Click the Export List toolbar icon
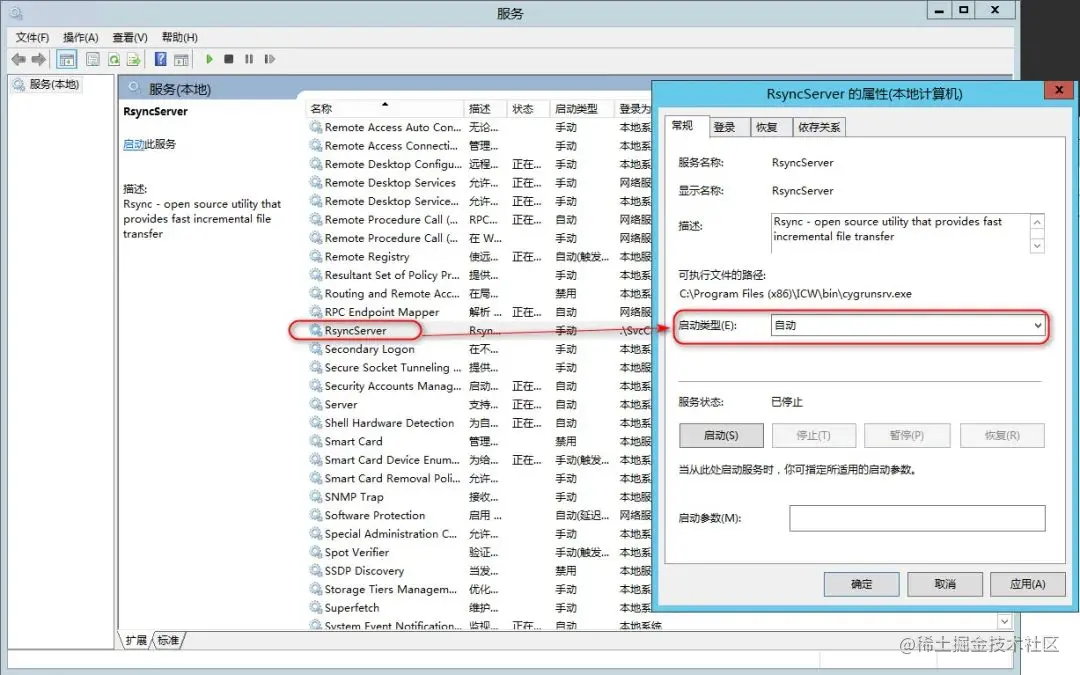 [x=134, y=59]
